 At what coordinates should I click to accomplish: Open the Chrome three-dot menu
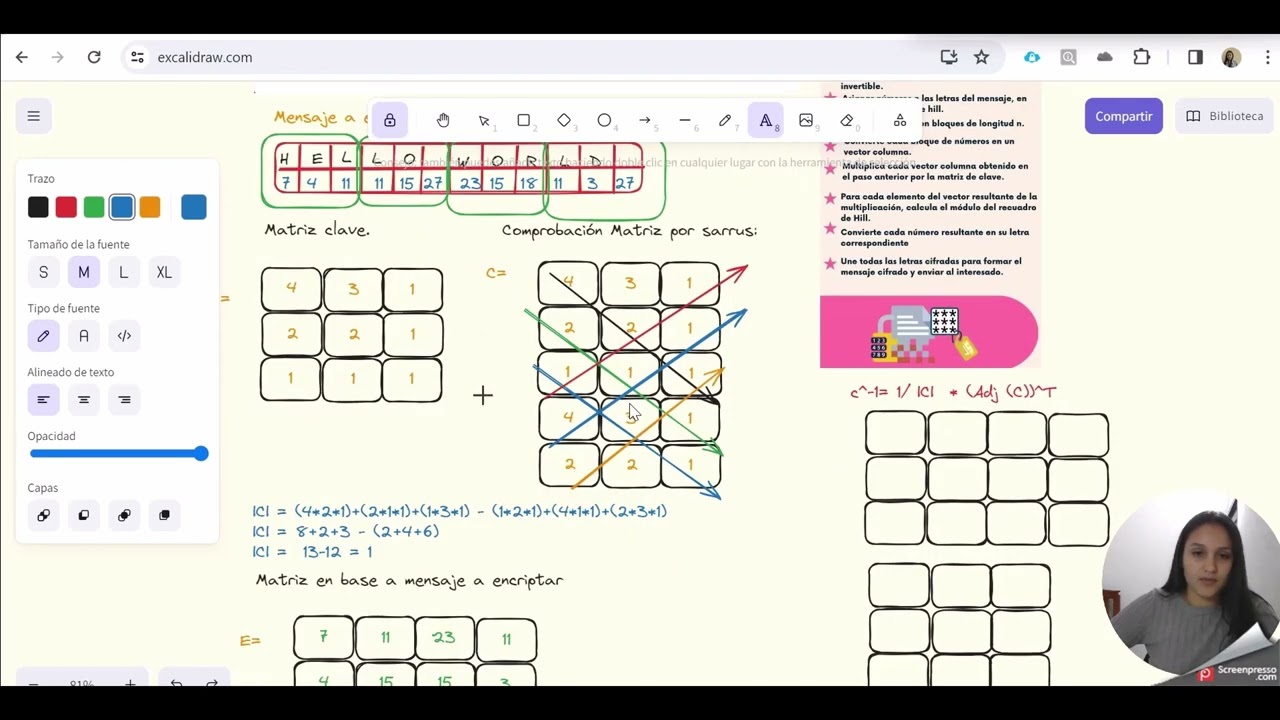[1268, 57]
